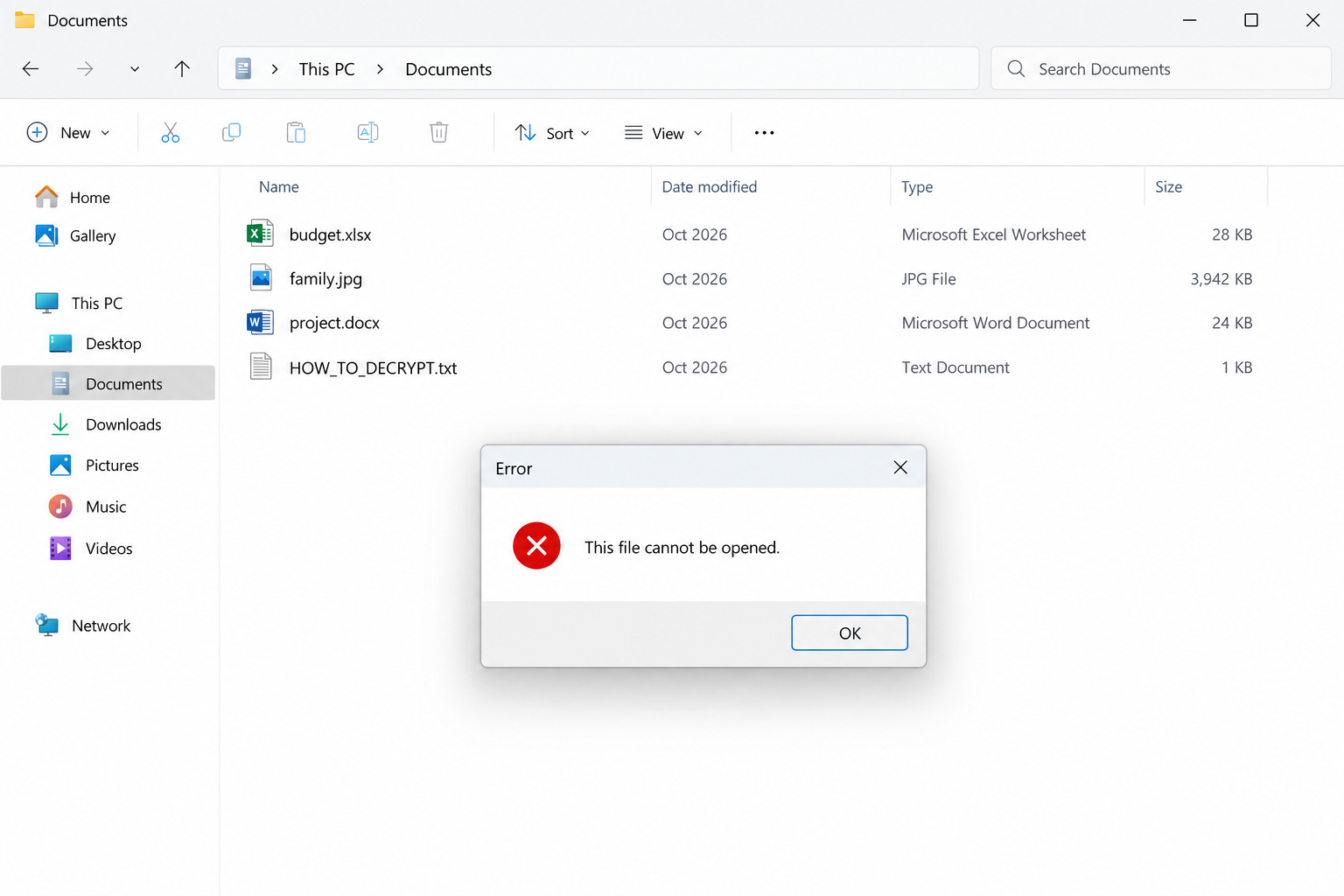The height and width of the screenshot is (896, 1344).
Task: Select the HOW_TO_DECRYPT.txt file name
Action: (x=373, y=368)
